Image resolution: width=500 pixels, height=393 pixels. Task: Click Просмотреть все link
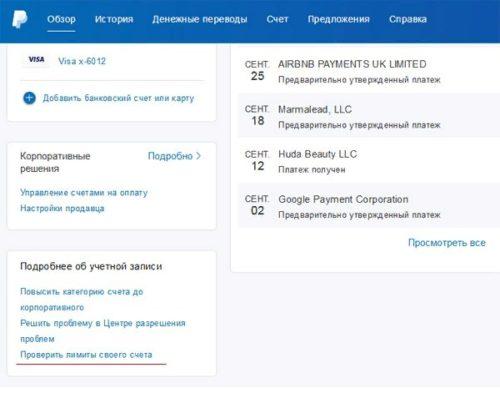pos(447,243)
